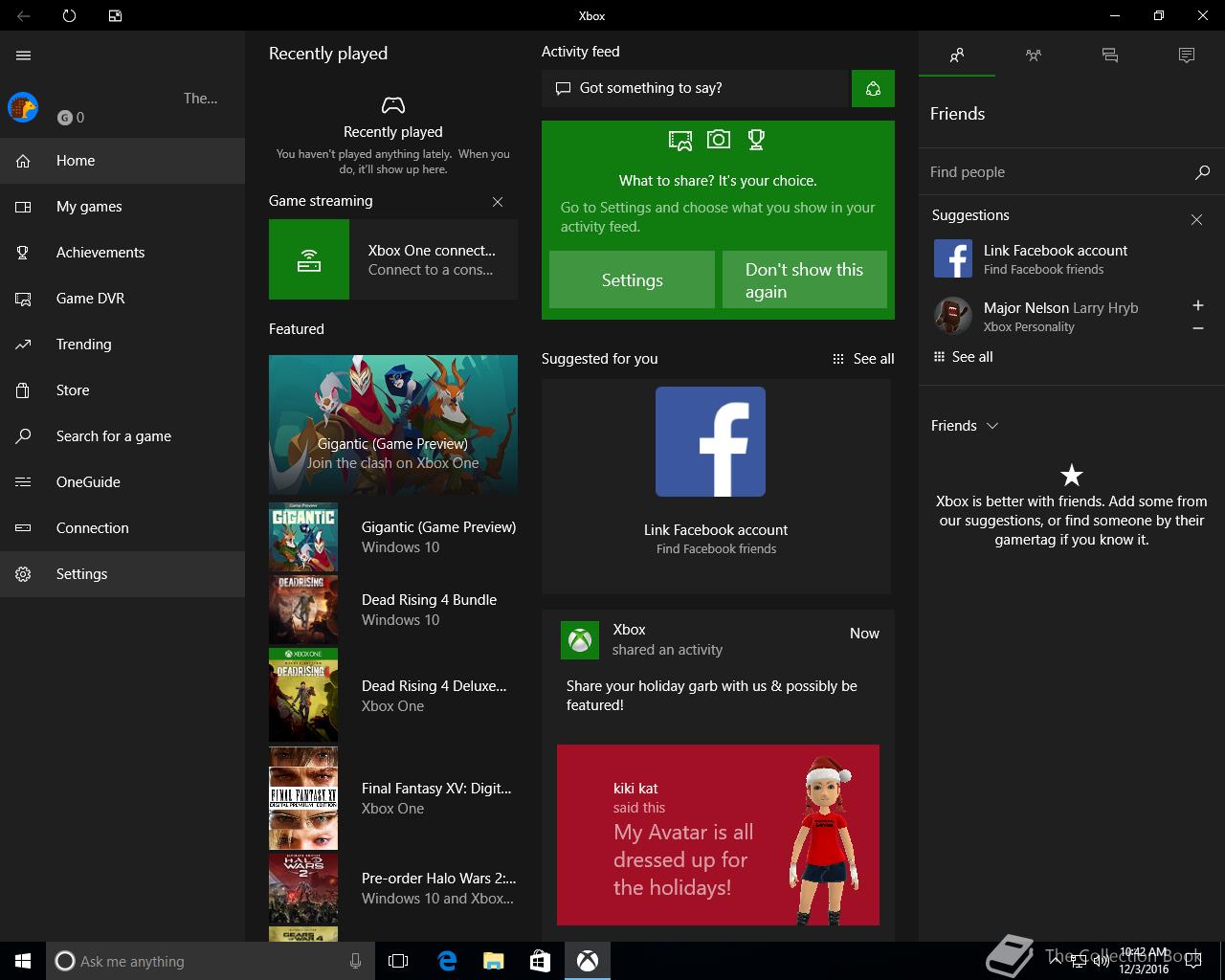The width and height of the screenshot is (1225, 980).
Task: Click the large Facebook logo tile
Action: (x=710, y=441)
